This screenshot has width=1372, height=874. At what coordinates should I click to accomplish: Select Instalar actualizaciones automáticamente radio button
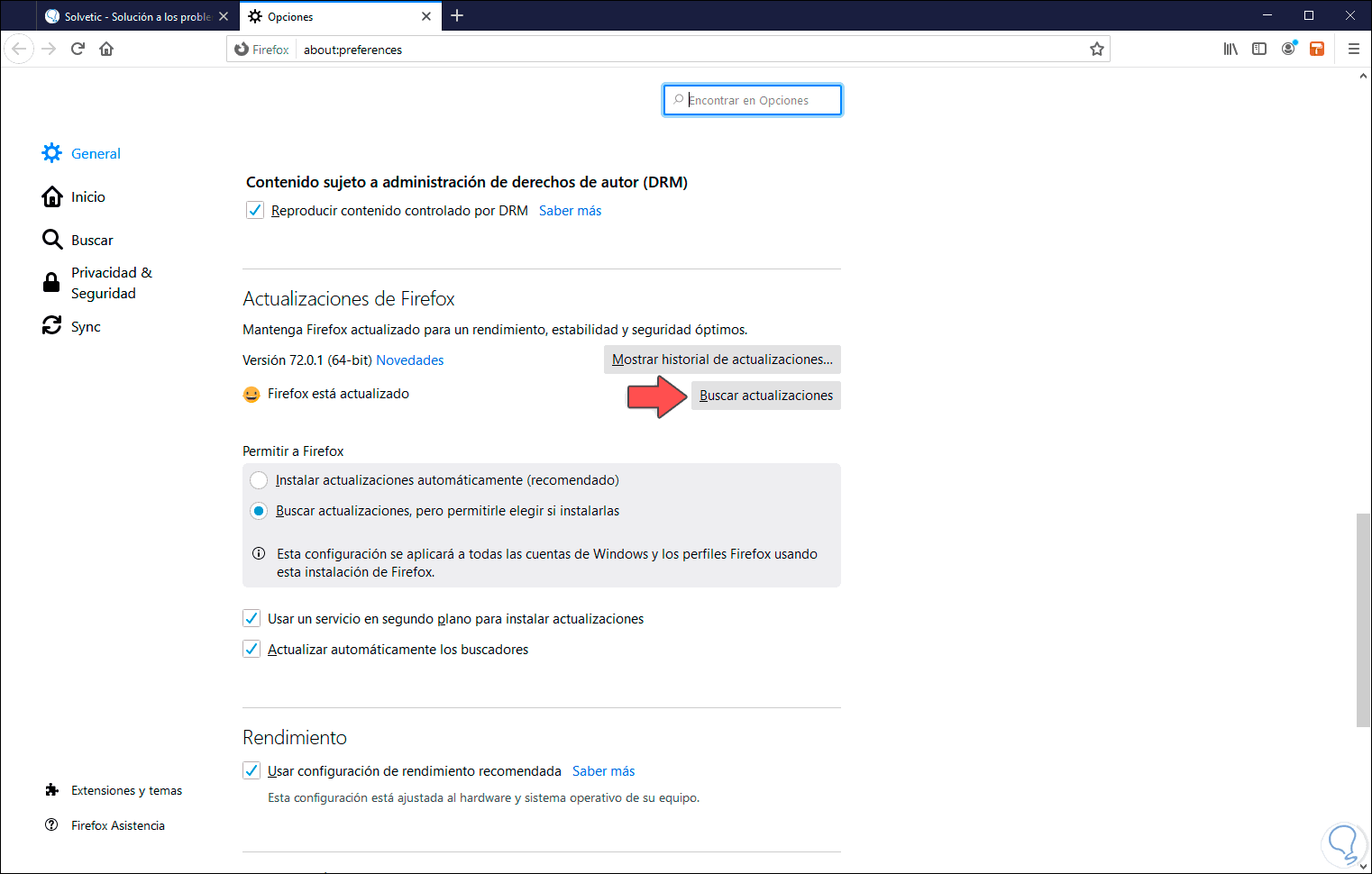pos(259,480)
